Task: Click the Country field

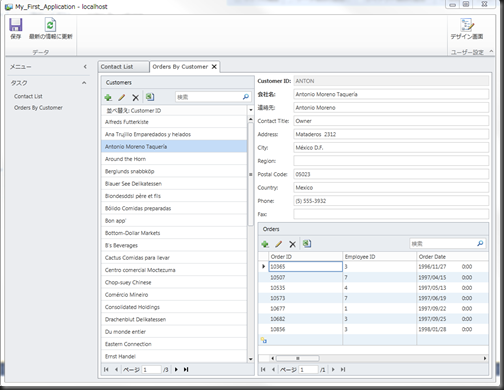Action: click(391, 188)
